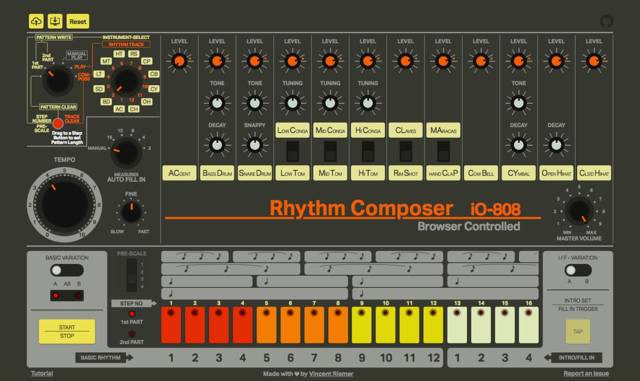Click the Open Hihat decay knob
This screenshot has height=381, width=640.
tap(556, 145)
